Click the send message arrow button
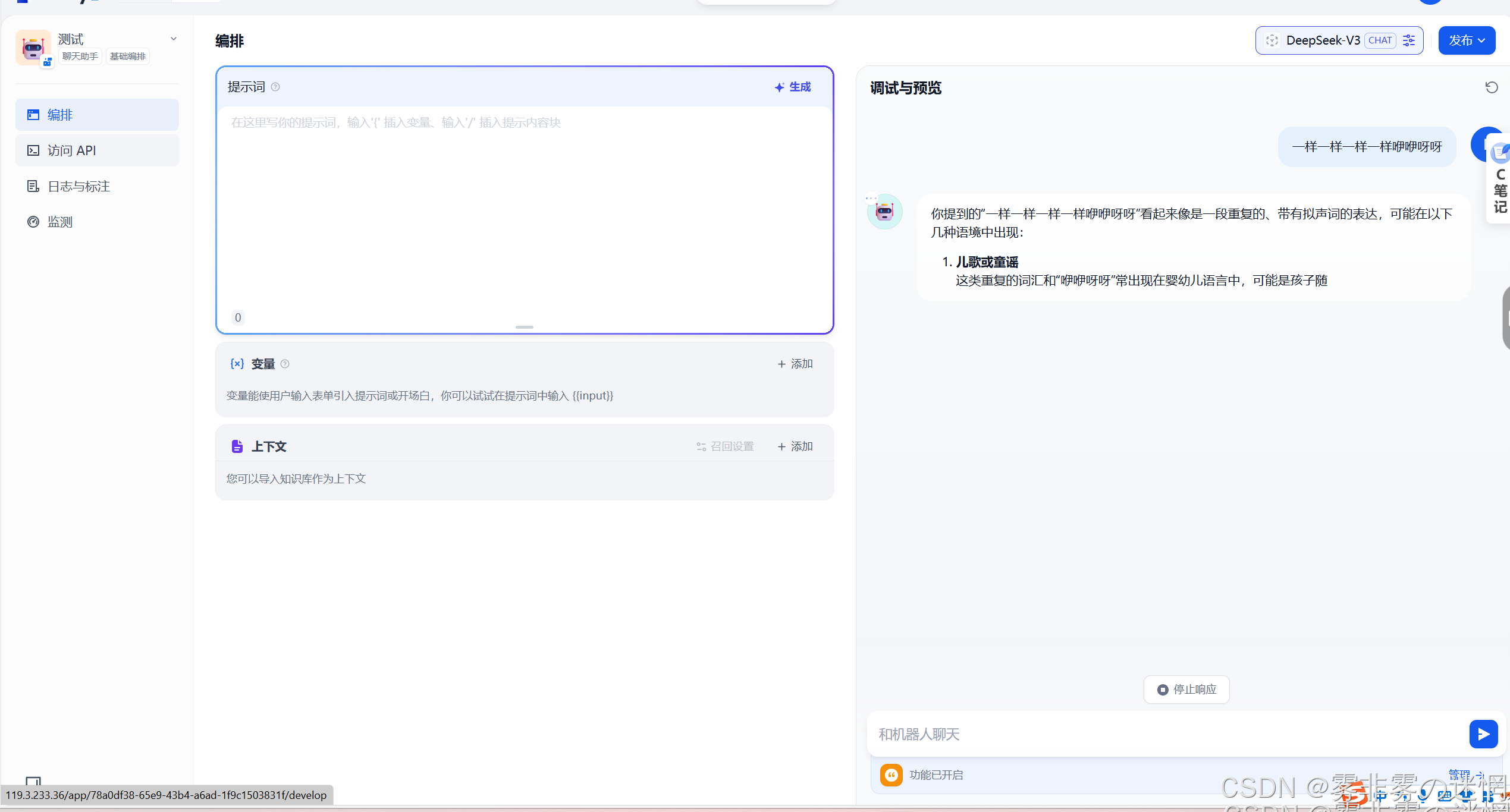Screen dimensions: 1510x812 tap(1483, 734)
